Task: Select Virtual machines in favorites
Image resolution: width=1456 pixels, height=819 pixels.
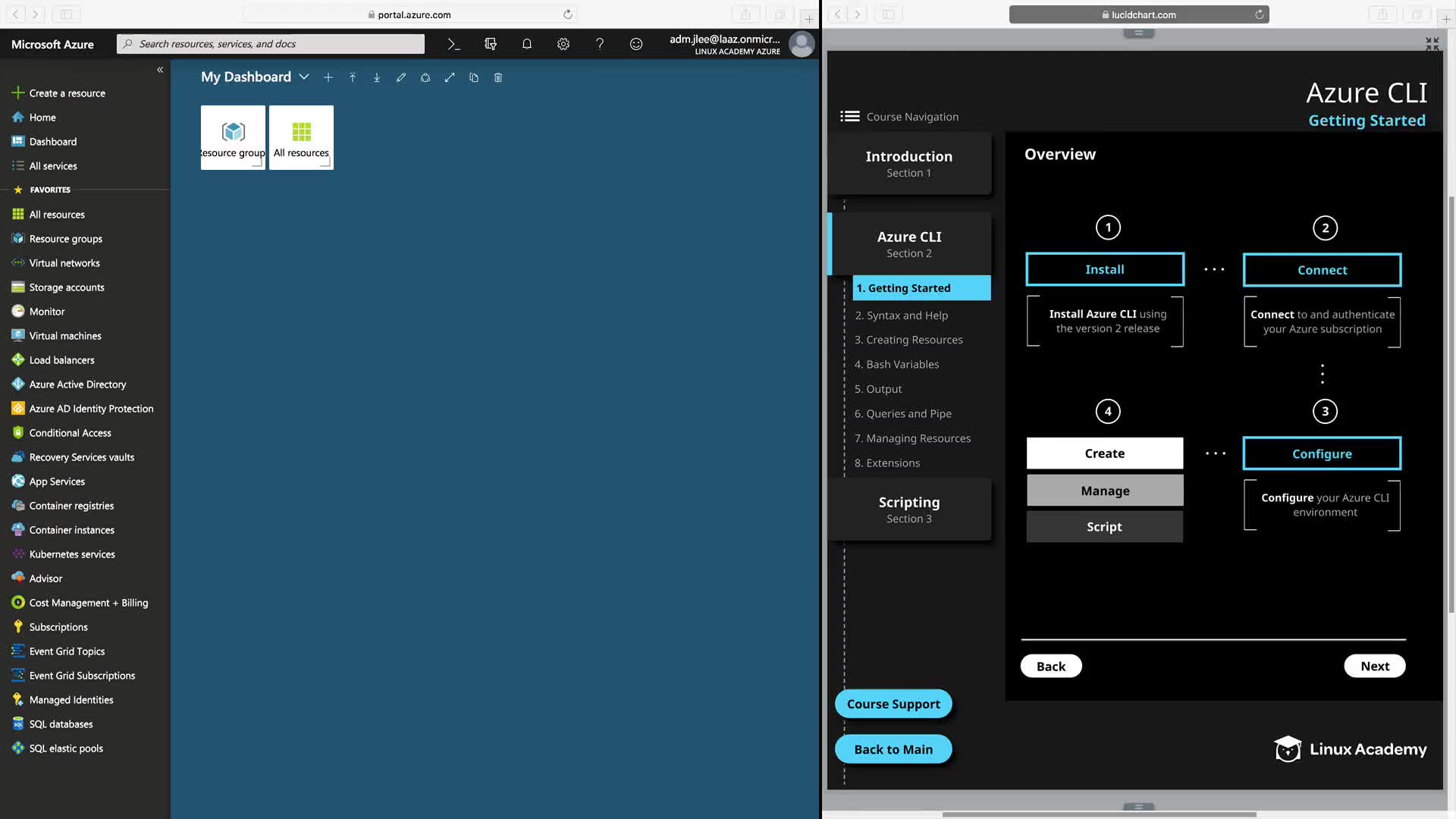Action: 65,336
